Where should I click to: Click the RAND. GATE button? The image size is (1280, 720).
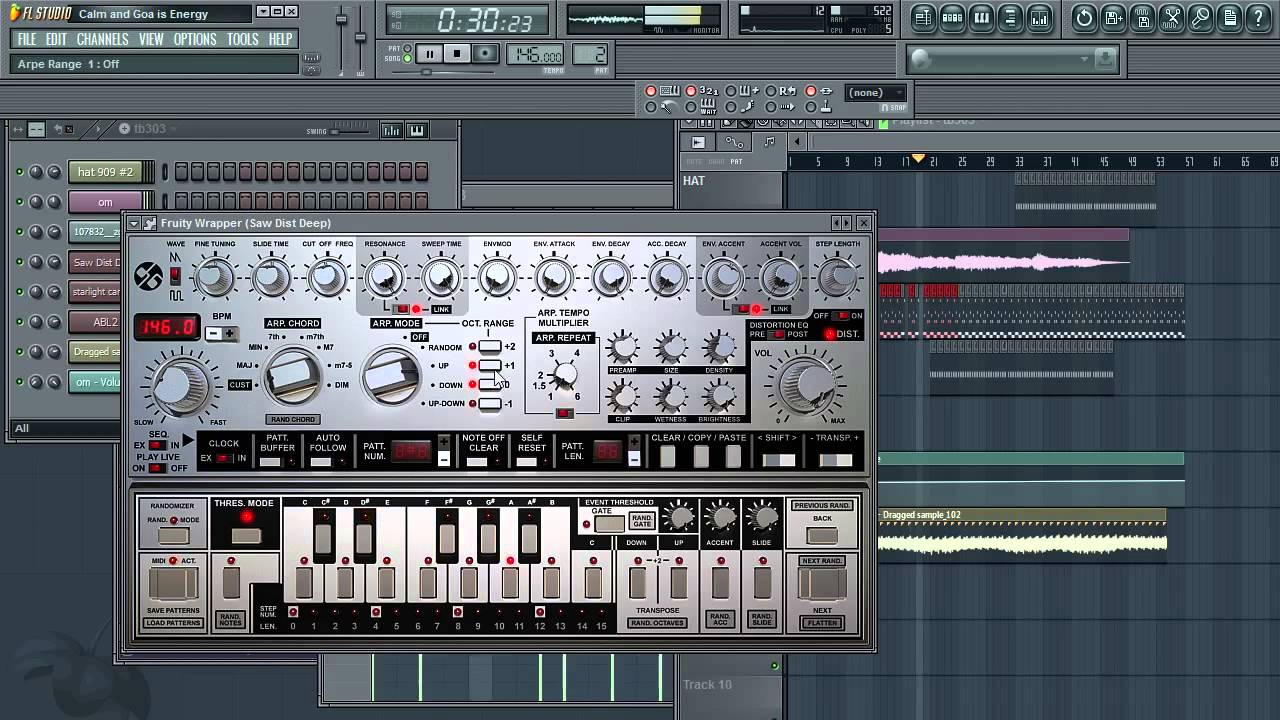point(642,521)
